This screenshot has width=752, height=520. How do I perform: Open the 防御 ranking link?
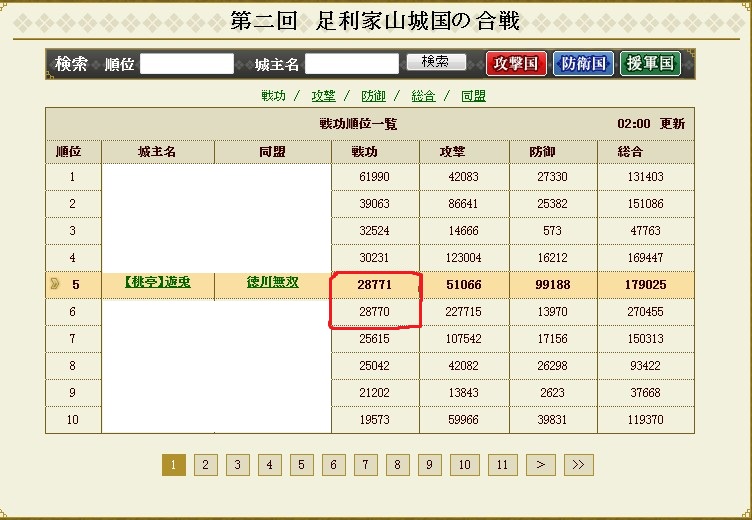coord(373,96)
